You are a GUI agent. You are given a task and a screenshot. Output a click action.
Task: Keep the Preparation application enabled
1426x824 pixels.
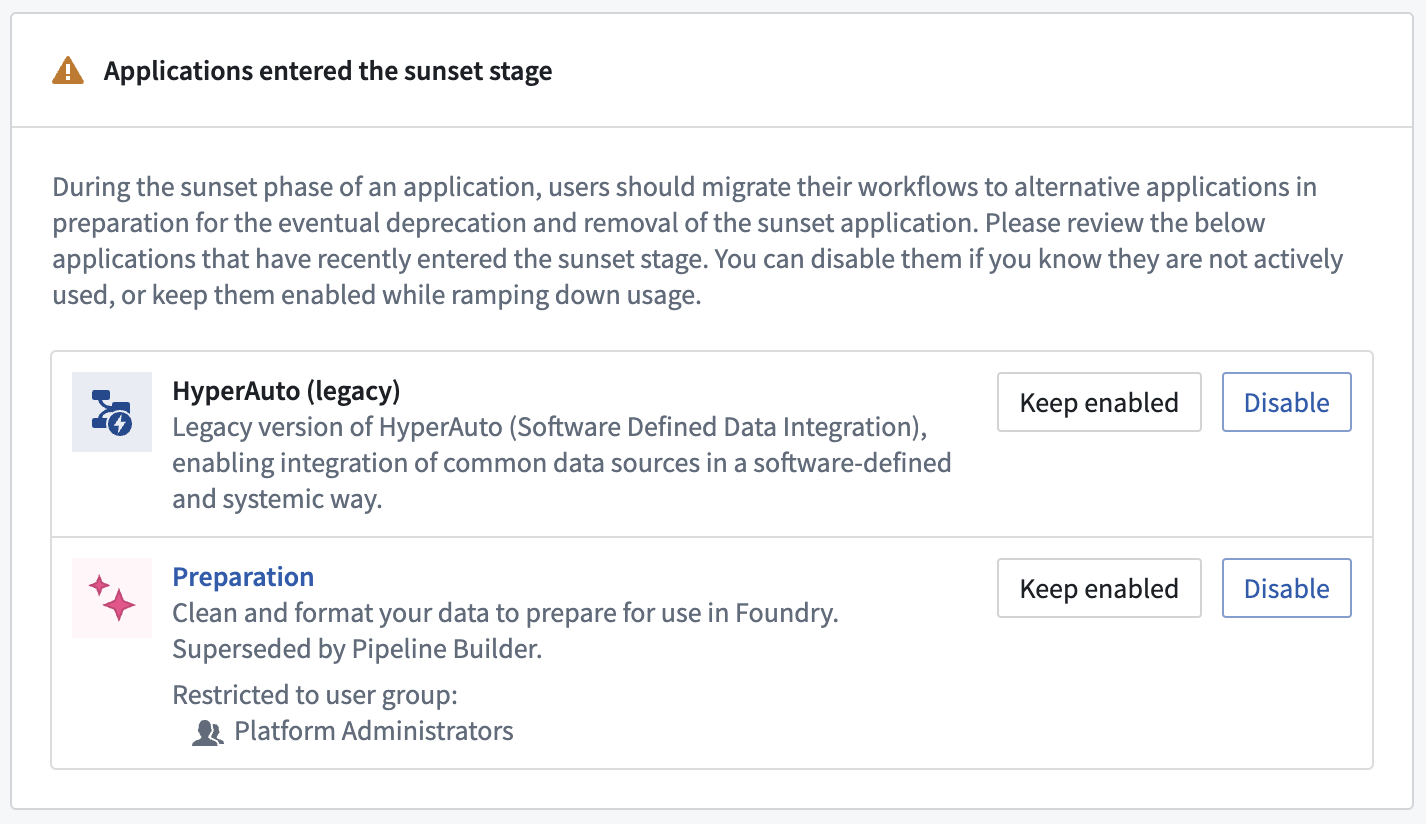(1099, 588)
